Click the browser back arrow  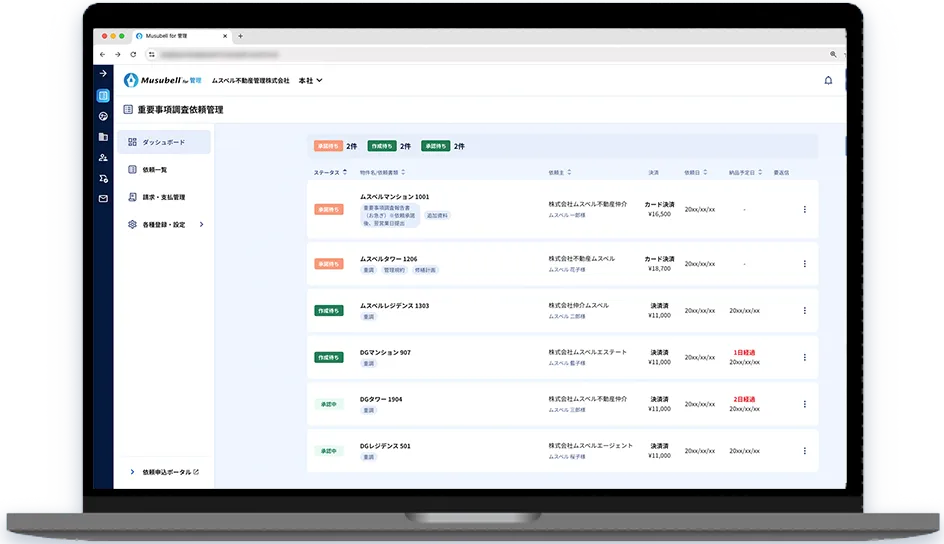102,54
